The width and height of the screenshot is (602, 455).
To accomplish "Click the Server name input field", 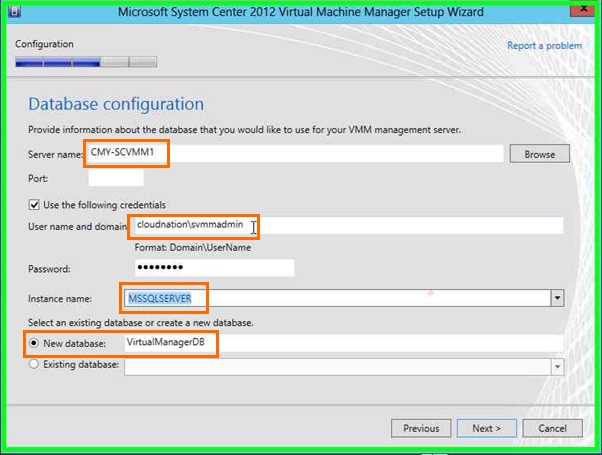I will point(296,154).
